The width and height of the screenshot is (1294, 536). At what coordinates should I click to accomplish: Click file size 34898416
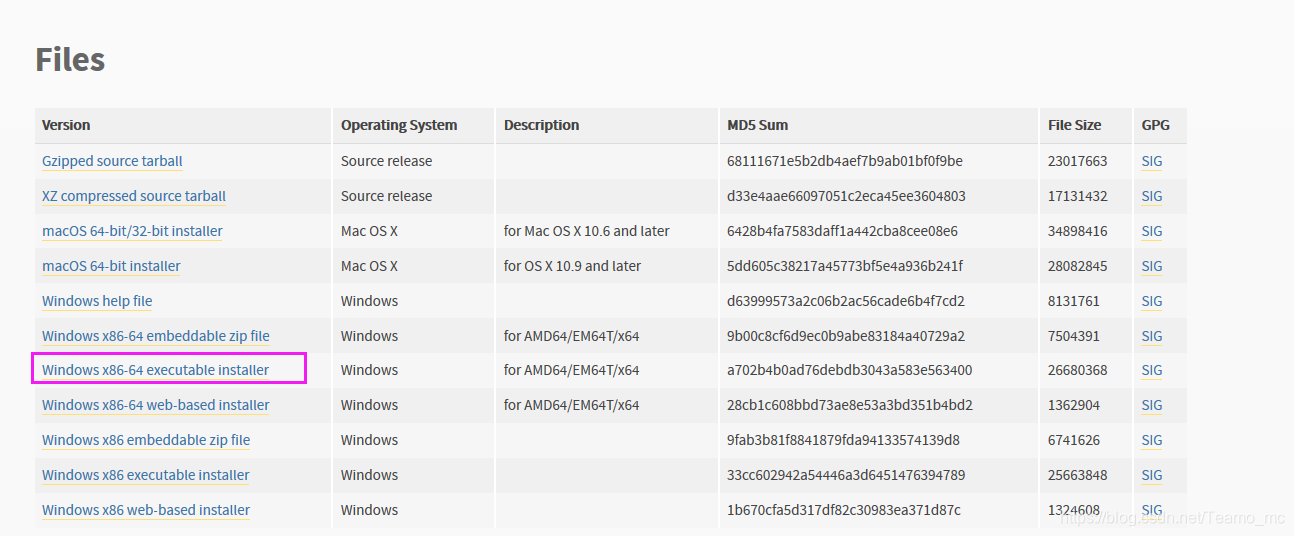pyautogui.click(x=1078, y=231)
